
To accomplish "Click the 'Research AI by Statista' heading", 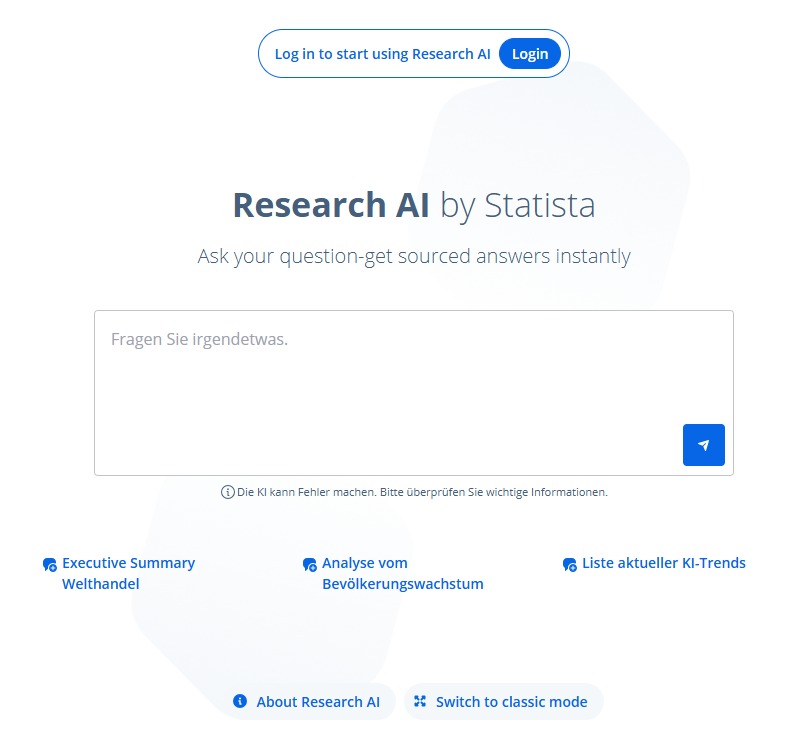I will pos(413,205).
